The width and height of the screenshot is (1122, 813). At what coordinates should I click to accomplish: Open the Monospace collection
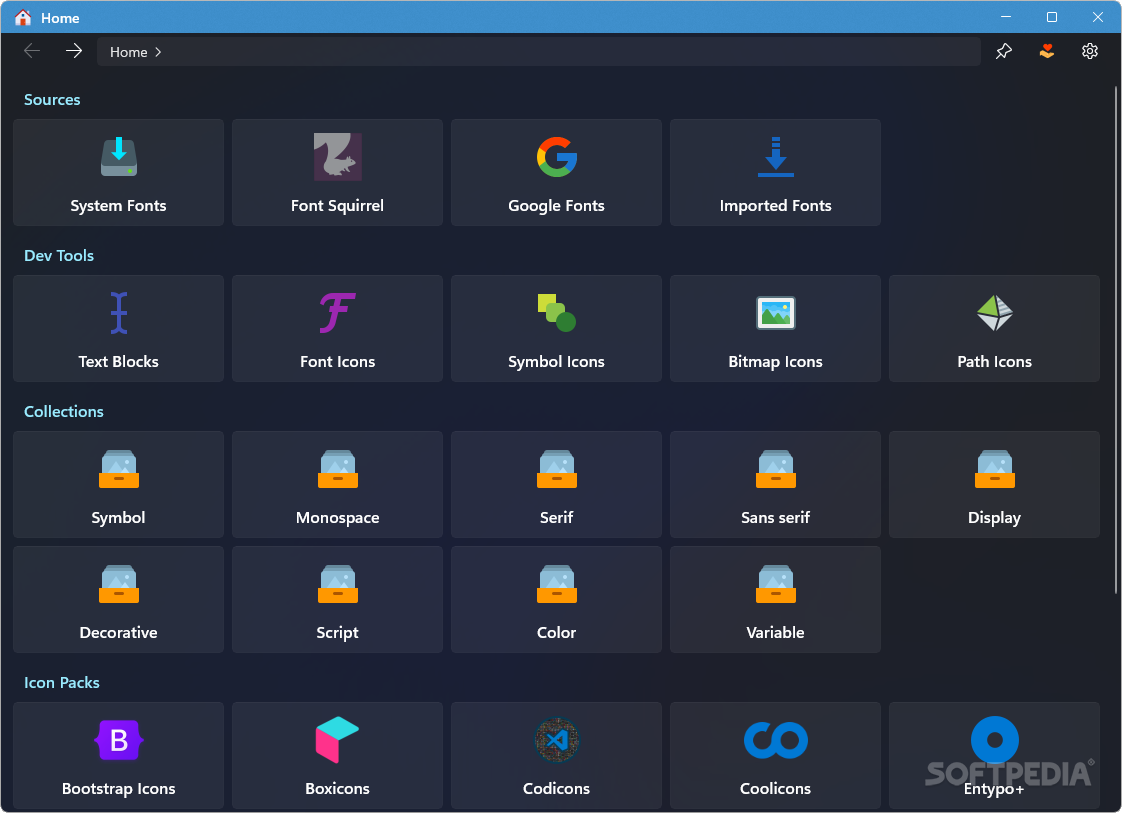click(337, 485)
